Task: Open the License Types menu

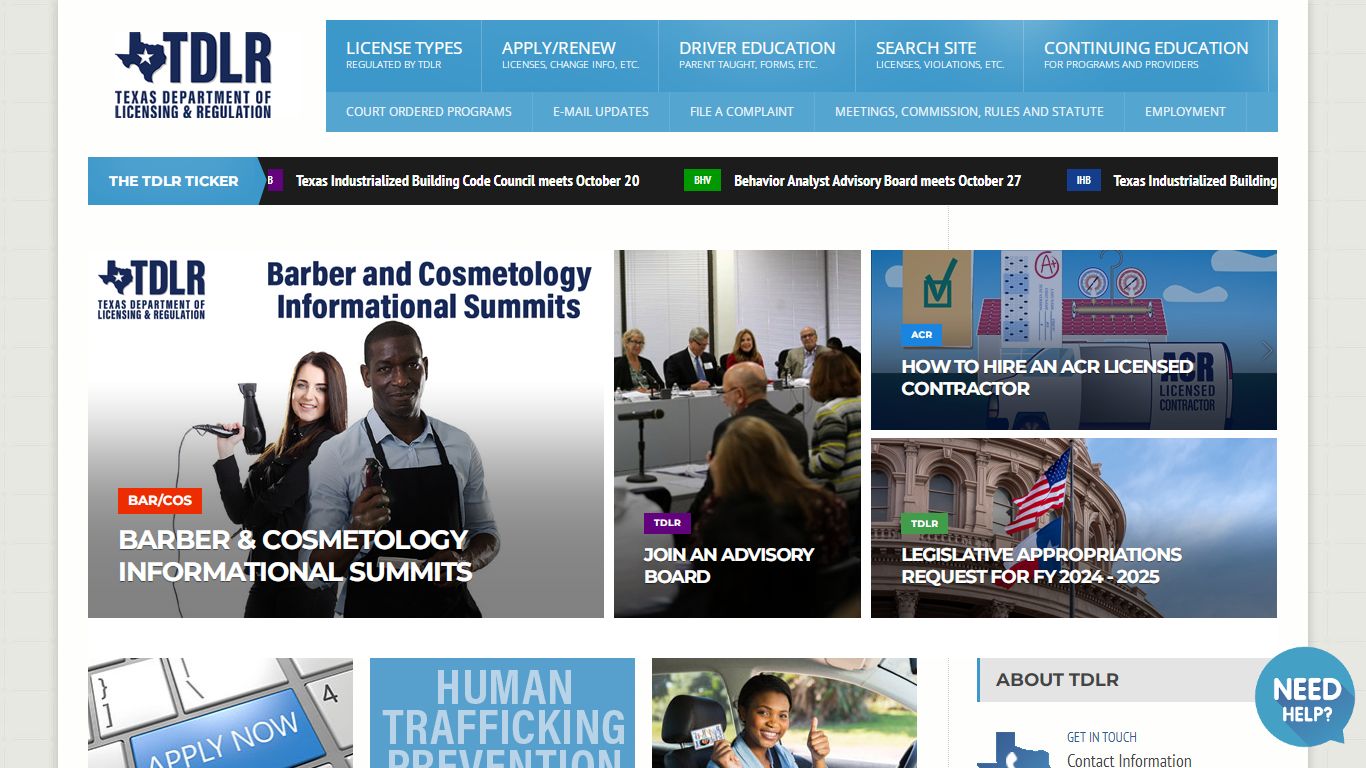Action: [x=404, y=56]
